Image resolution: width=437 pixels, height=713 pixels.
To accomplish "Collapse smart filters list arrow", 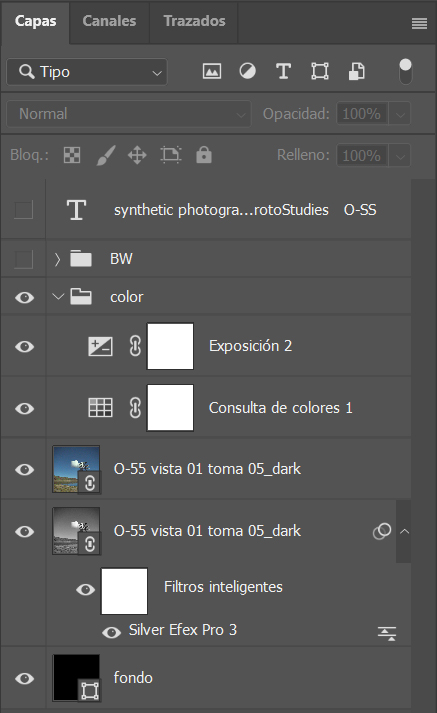I will point(404,531).
